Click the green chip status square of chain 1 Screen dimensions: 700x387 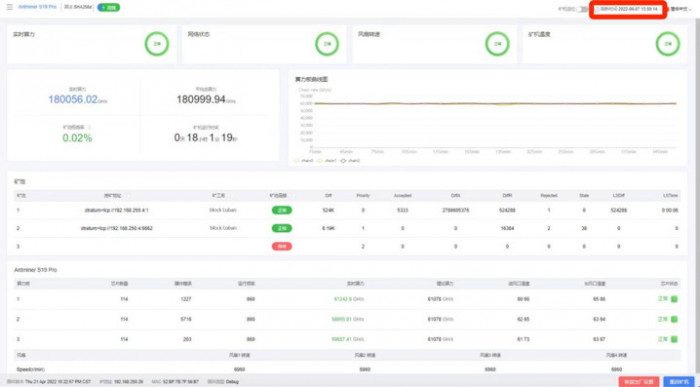pyautogui.click(x=674, y=299)
